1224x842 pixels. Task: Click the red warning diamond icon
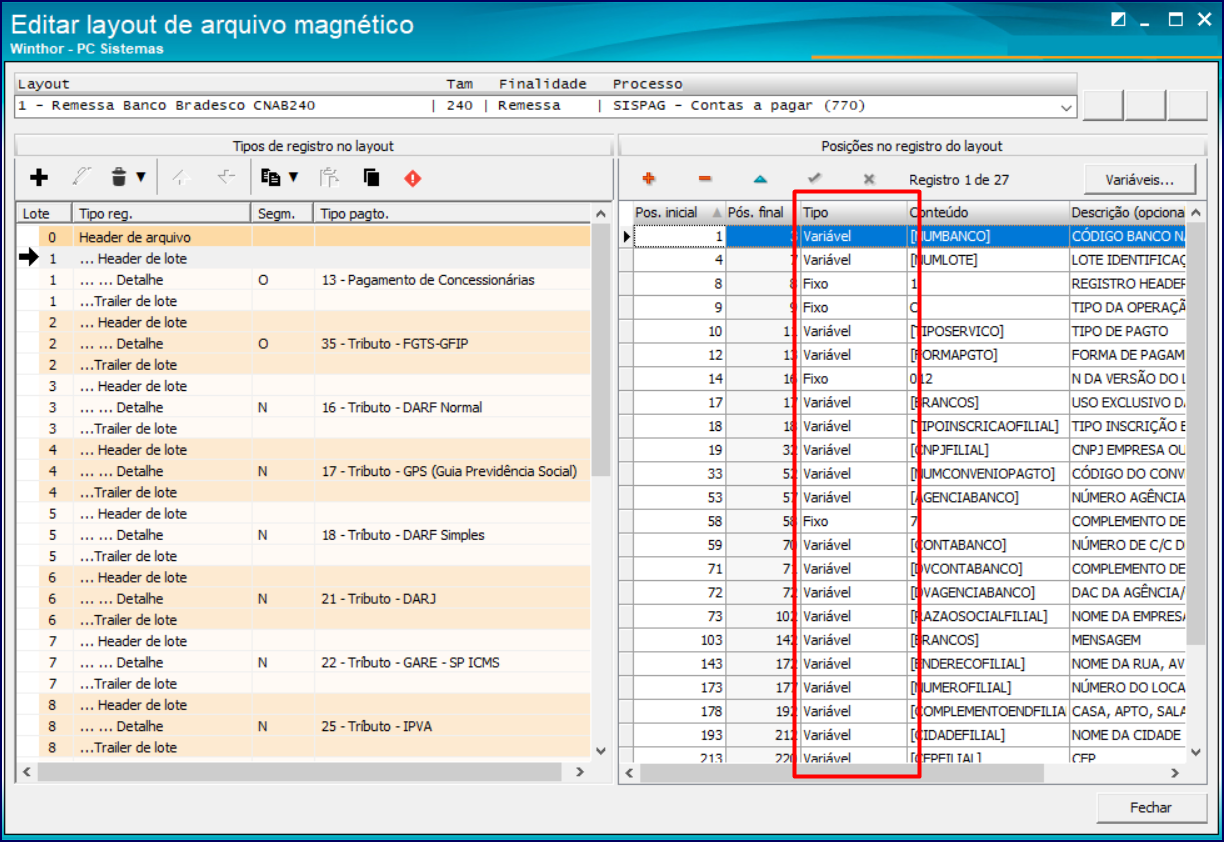coord(413,178)
